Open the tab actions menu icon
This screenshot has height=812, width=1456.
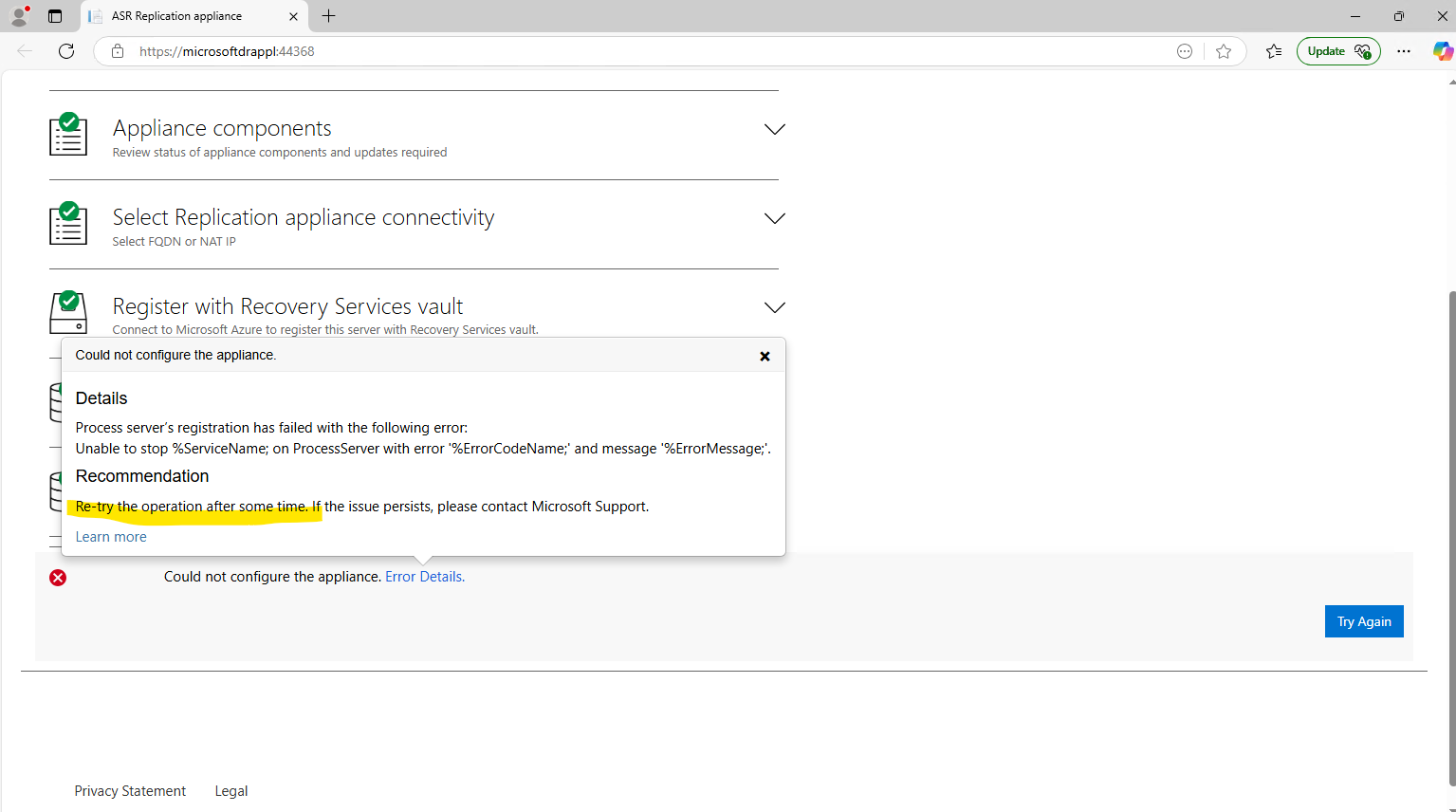click(x=55, y=16)
